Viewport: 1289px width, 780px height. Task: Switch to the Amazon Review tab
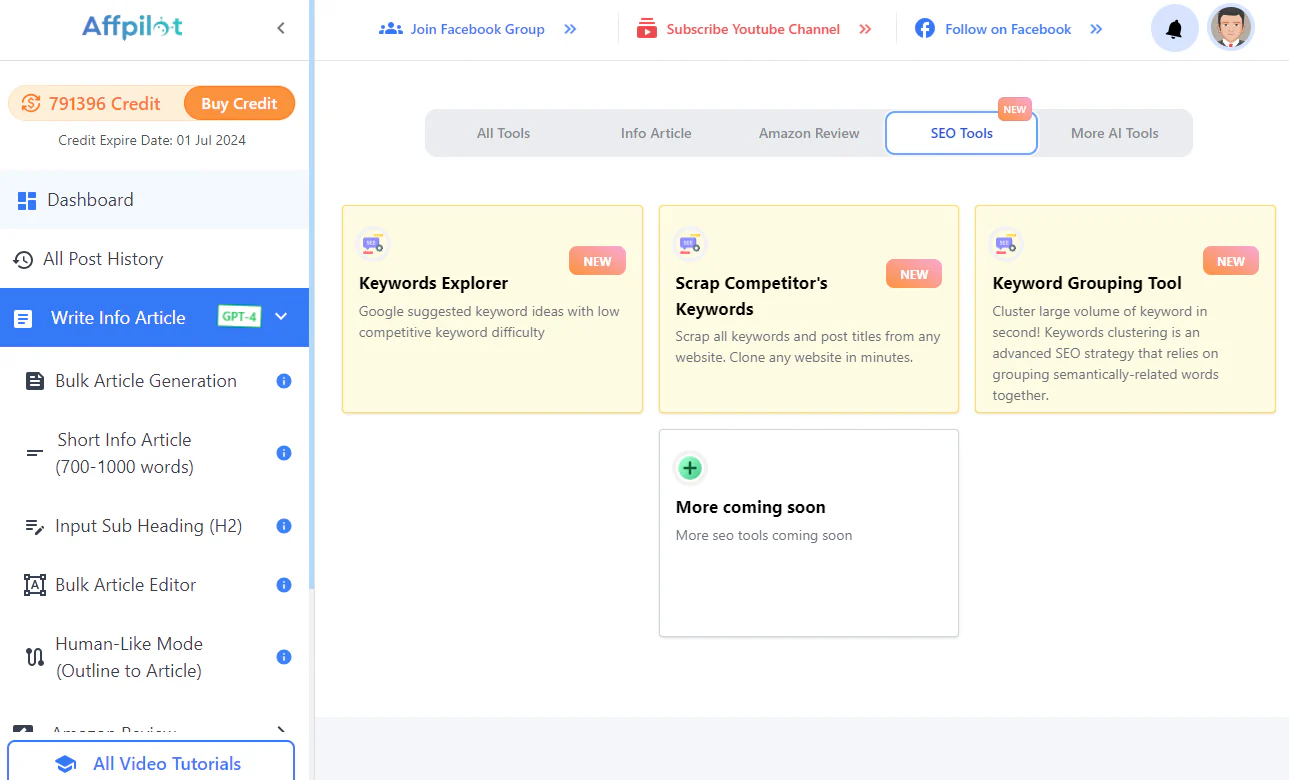click(809, 133)
